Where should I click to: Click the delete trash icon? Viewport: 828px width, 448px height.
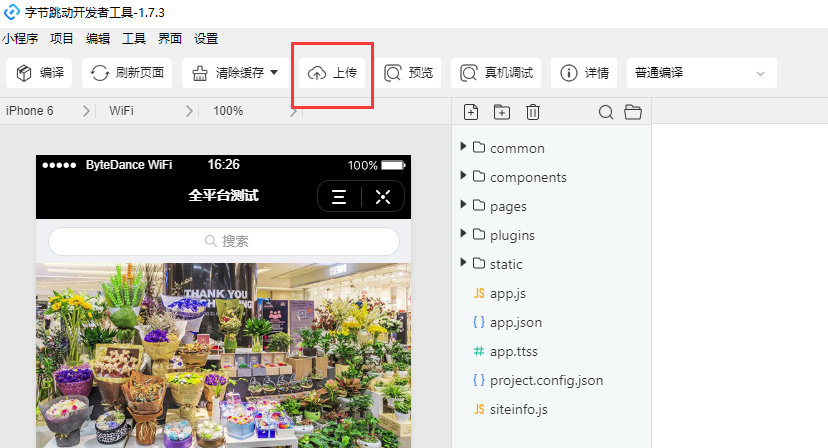533,112
